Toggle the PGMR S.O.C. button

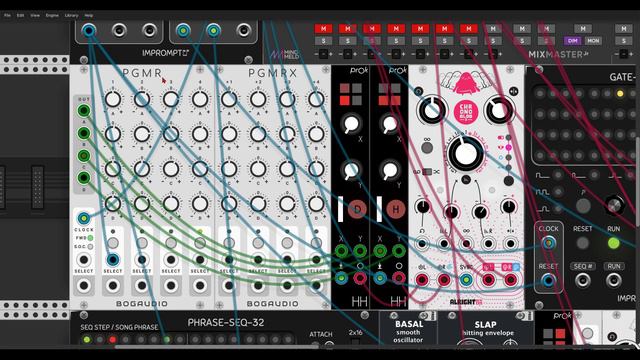coord(90,247)
